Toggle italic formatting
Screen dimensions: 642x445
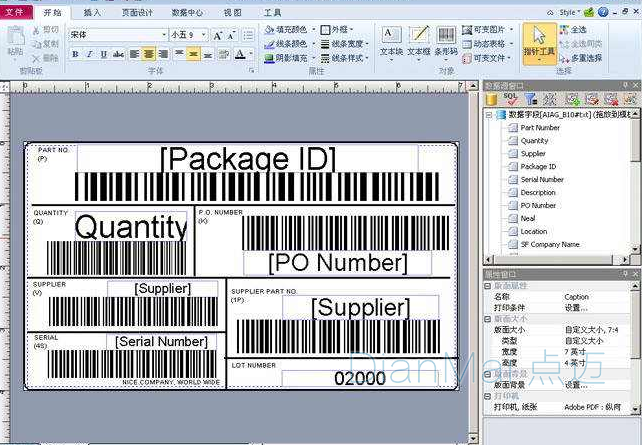tap(90, 53)
